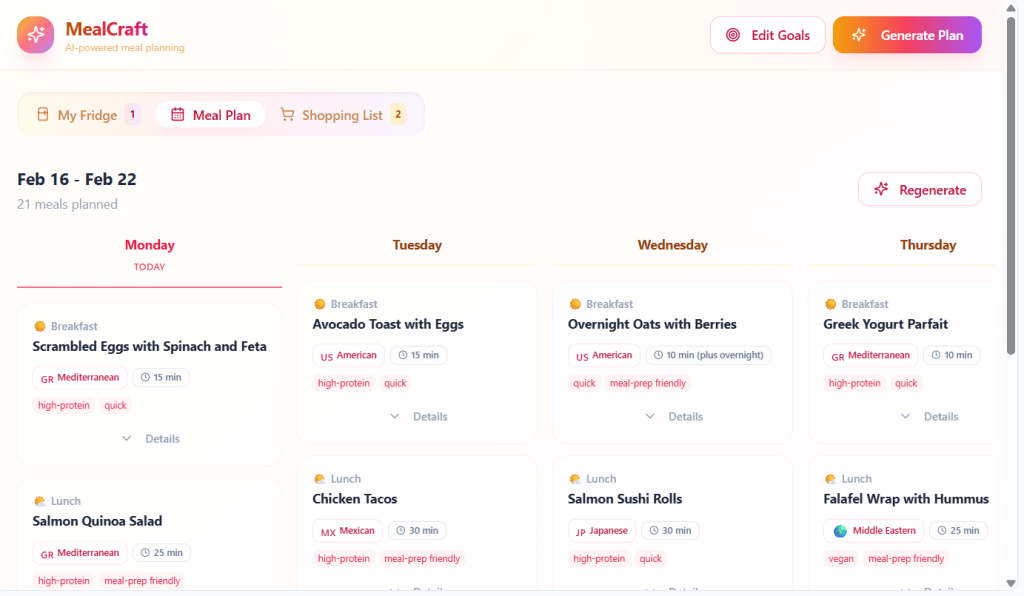Click the fridge icon beside My Fridge
This screenshot has width=1024, height=596.
click(43, 115)
